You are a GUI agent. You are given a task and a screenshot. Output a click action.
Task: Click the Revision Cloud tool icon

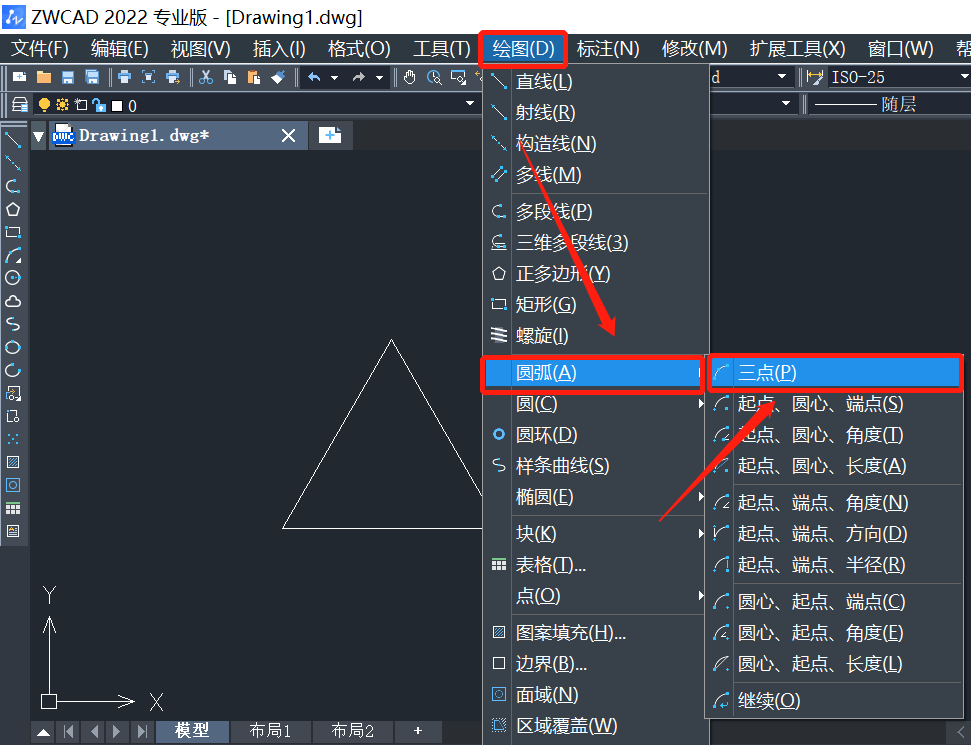pos(13,301)
